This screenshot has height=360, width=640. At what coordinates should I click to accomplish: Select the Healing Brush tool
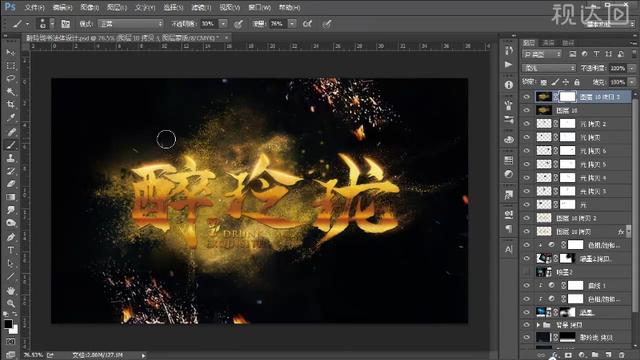(x=11, y=131)
